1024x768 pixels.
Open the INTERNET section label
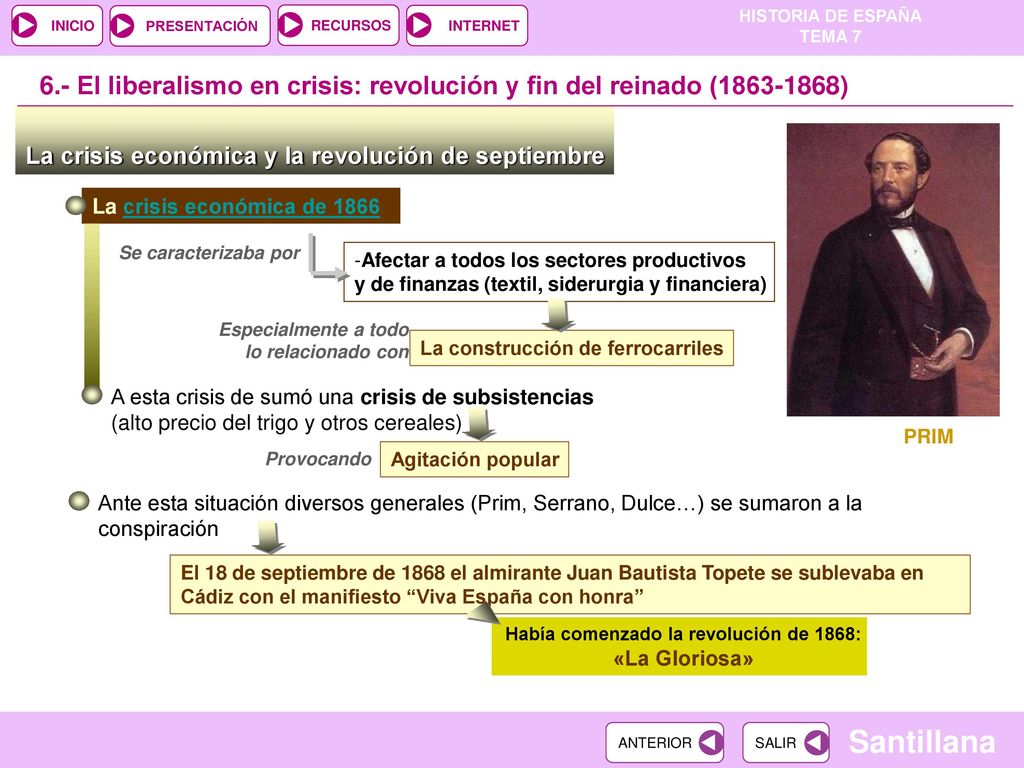483,26
